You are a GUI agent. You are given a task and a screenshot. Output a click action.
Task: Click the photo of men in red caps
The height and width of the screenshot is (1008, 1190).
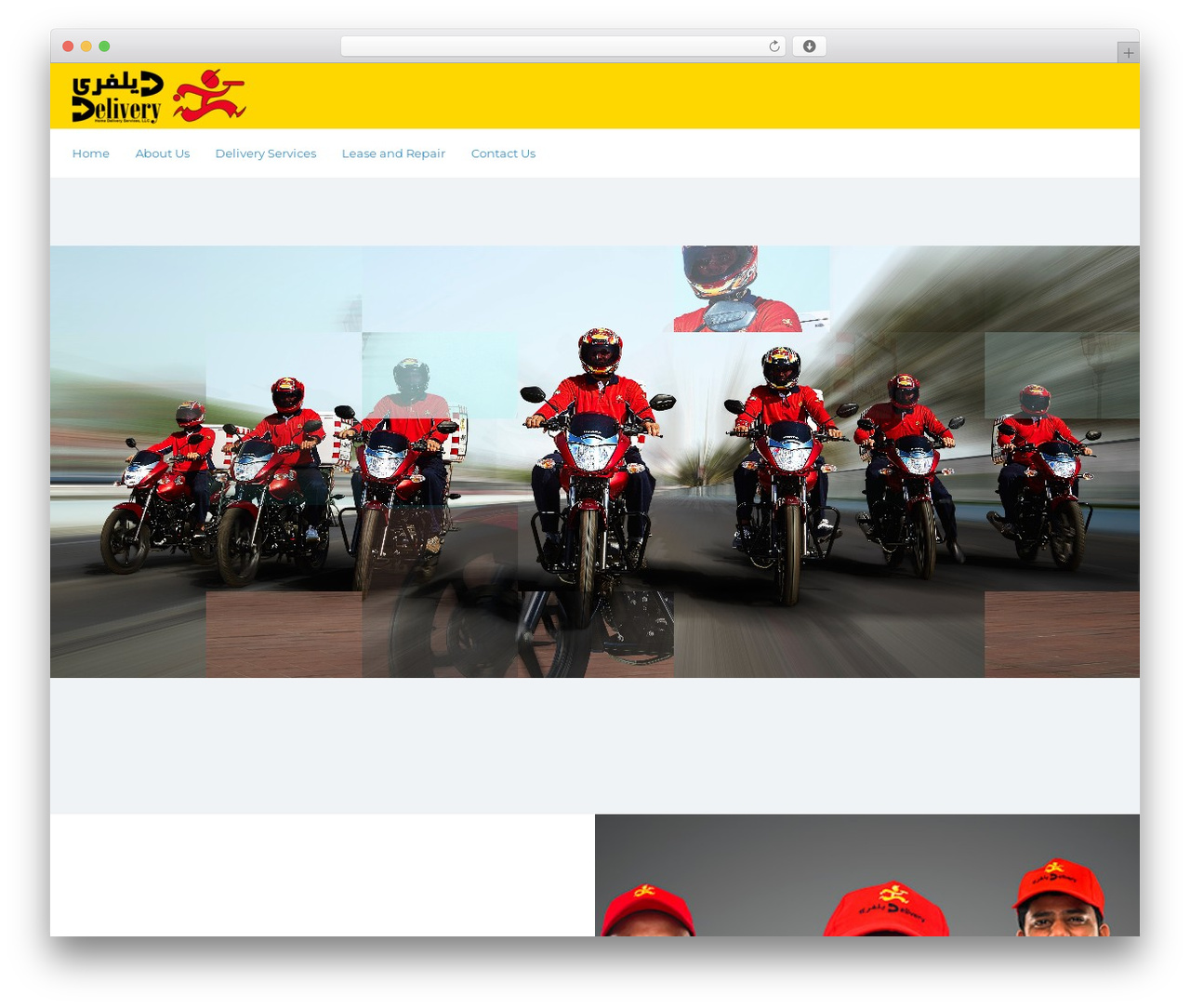867,875
